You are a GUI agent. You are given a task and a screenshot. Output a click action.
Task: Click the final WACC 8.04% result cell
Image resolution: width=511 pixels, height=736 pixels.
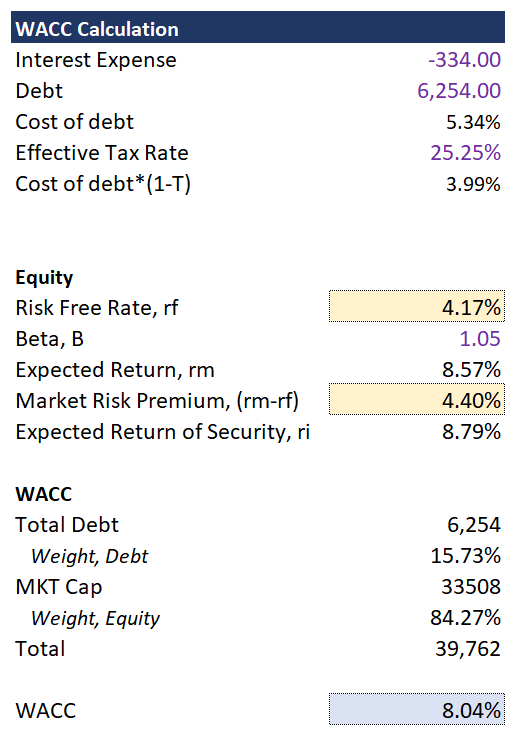417,709
